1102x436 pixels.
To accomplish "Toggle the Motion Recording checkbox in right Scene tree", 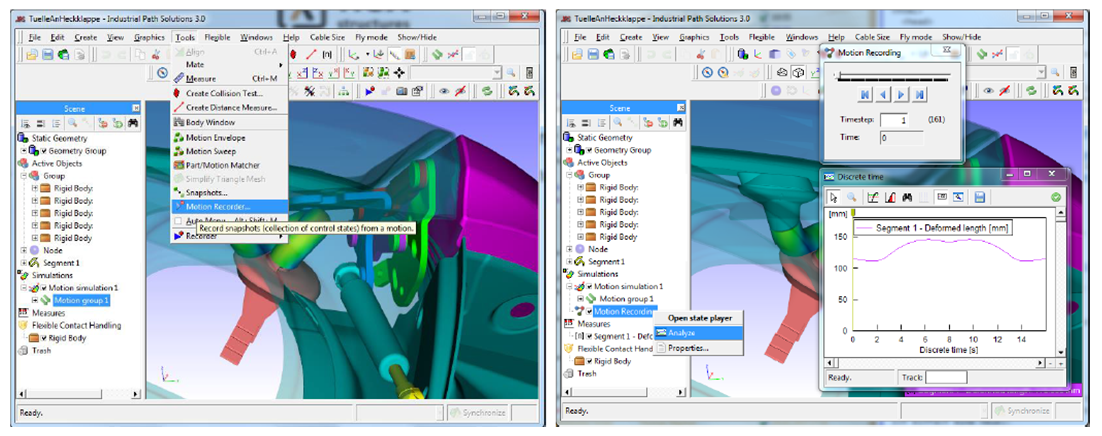I will [x=589, y=312].
